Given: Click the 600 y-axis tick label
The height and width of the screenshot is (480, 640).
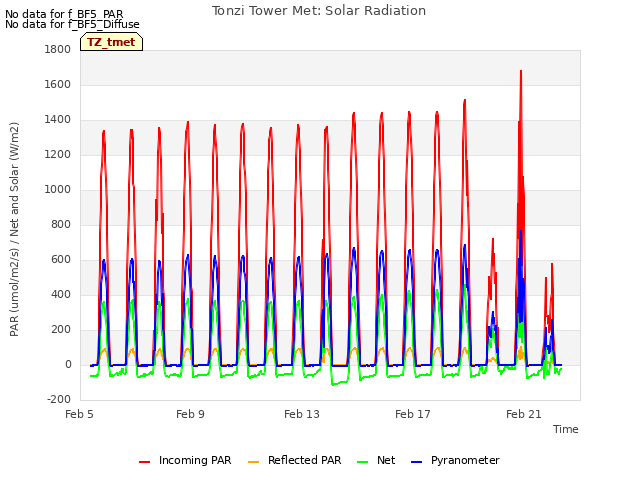Looking at the screenshot, I should pos(61,260).
